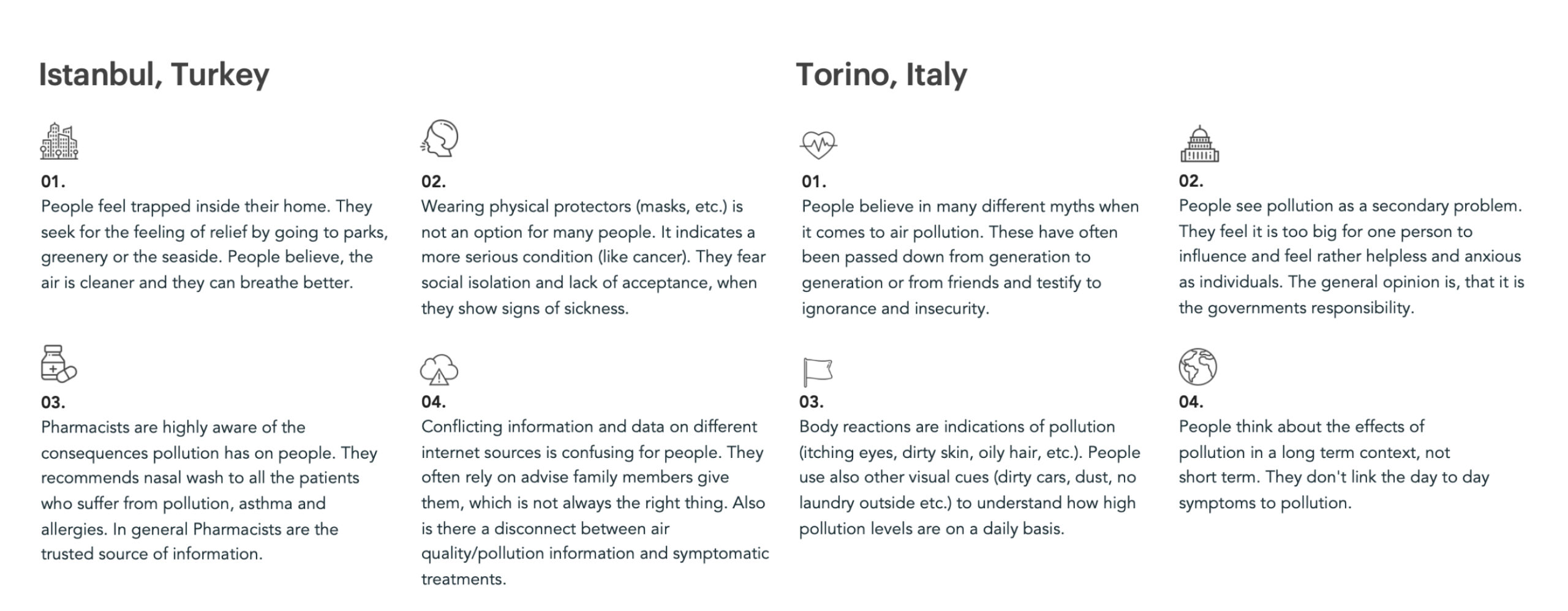Select Istanbul number 01 label
Image resolution: width=1568 pixels, height=611 pixels.
point(53,182)
